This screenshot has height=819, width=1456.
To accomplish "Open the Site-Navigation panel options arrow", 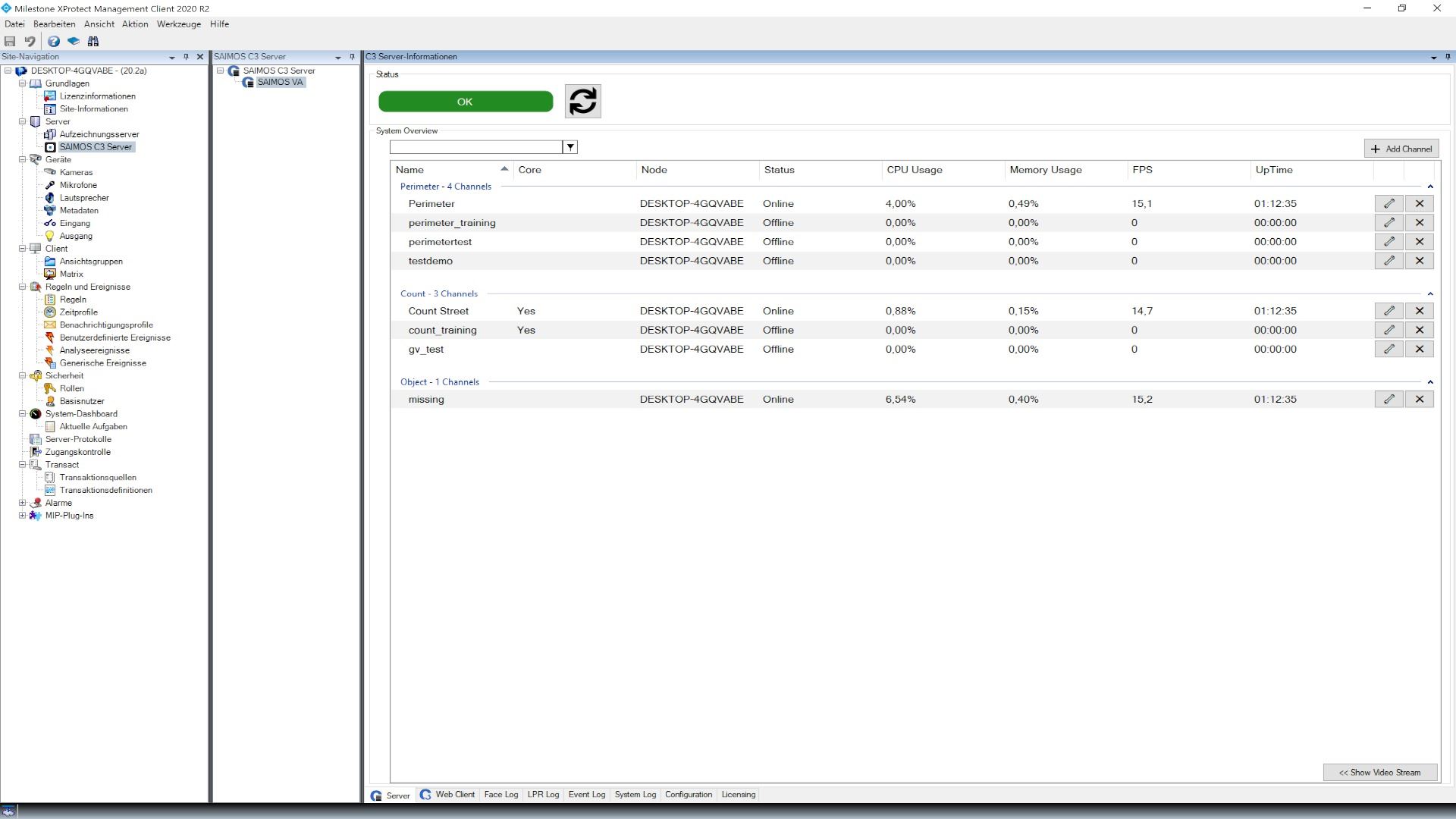I will pos(172,58).
